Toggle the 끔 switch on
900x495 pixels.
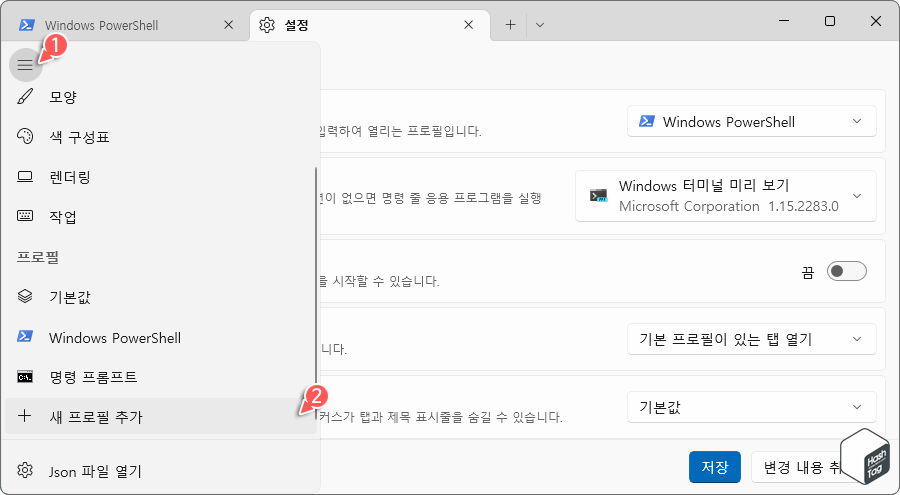(847, 271)
